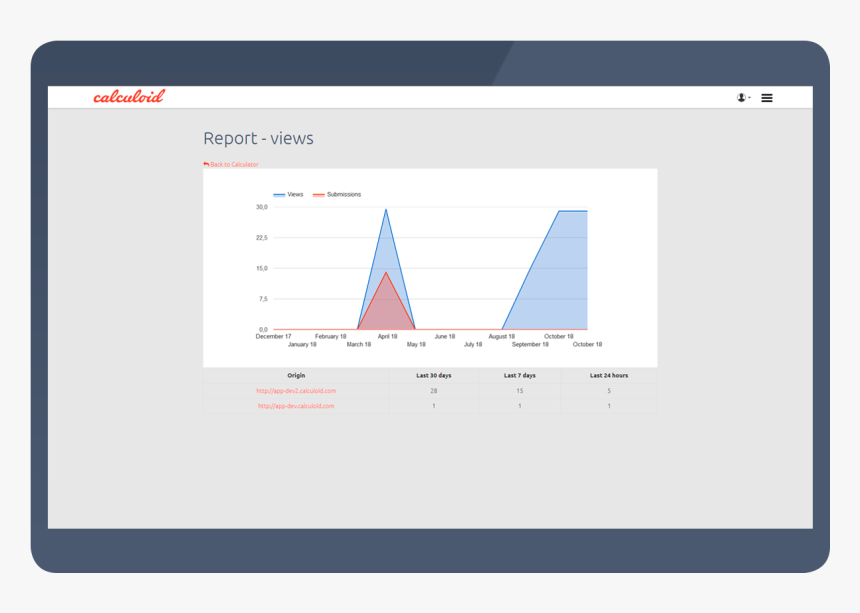This screenshot has width=860, height=613.
Task: Click the 30,0 y-axis value
Action: click(x=262, y=207)
